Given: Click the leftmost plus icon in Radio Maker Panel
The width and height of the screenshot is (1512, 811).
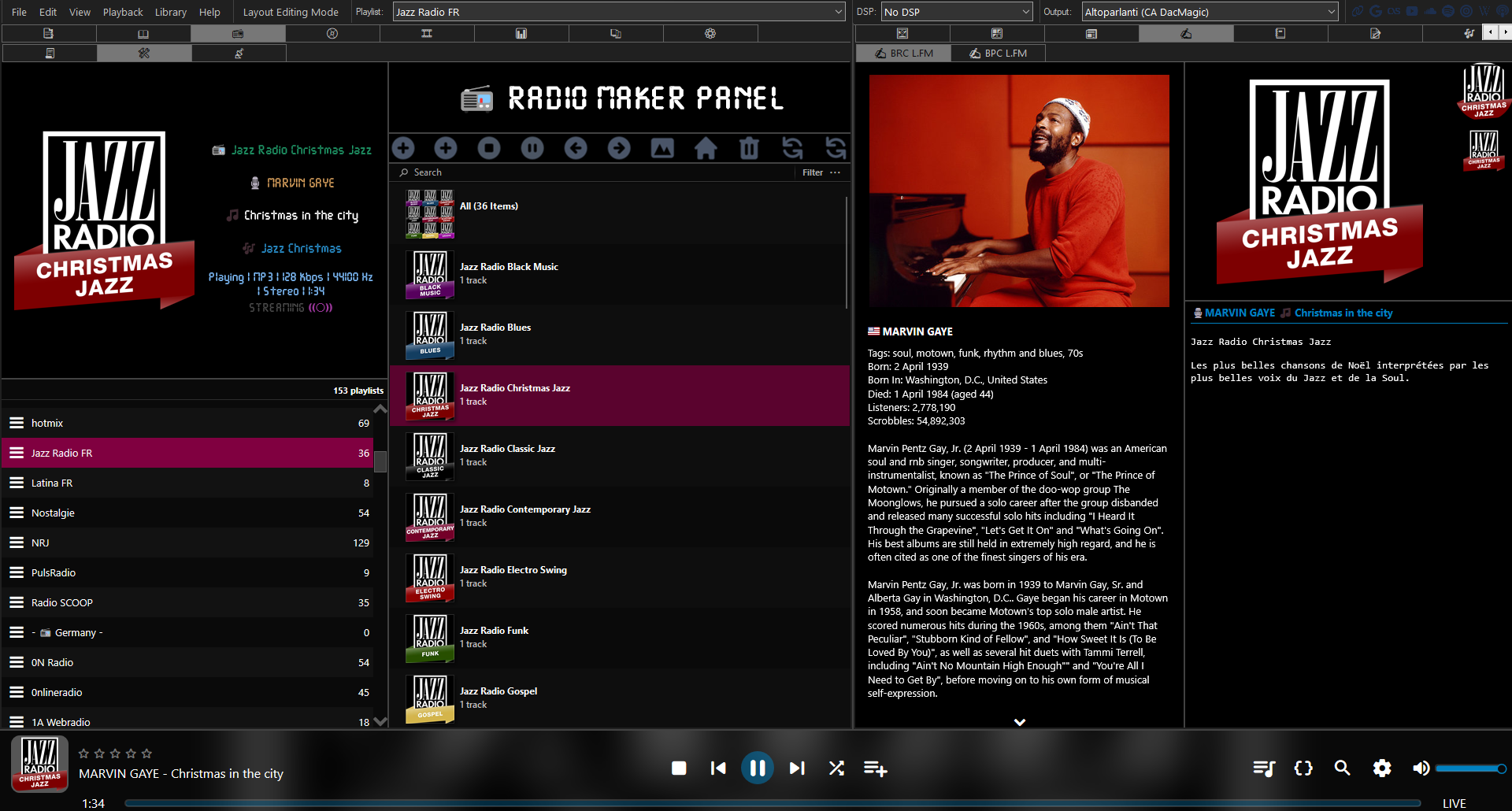Looking at the screenshot, I should (x=403, y=148).
